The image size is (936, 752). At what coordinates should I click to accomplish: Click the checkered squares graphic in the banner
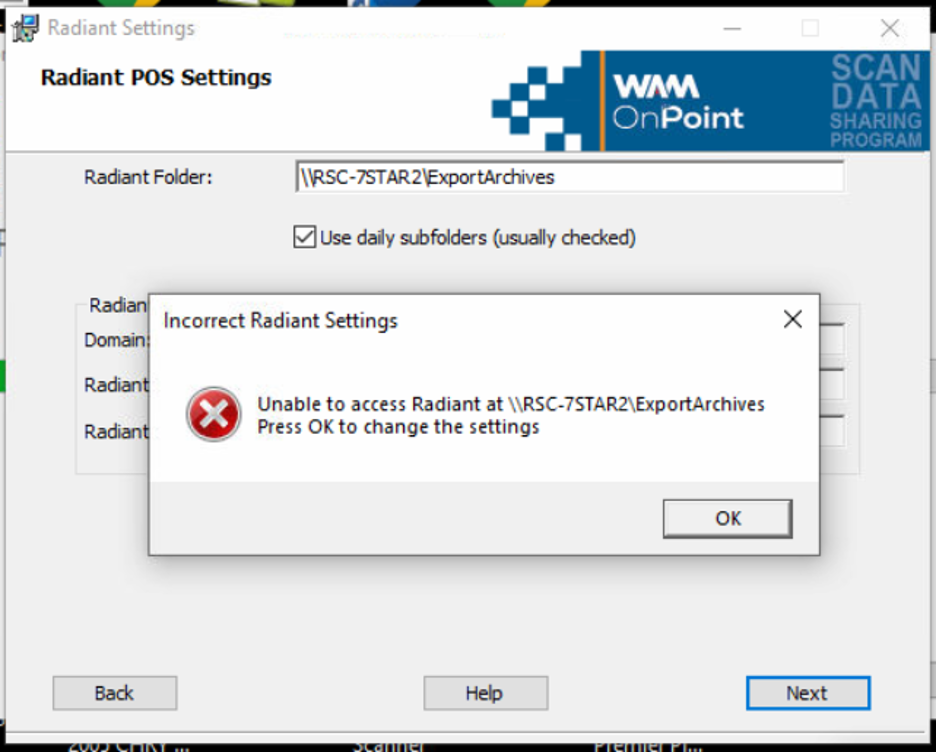coord(536,101)
